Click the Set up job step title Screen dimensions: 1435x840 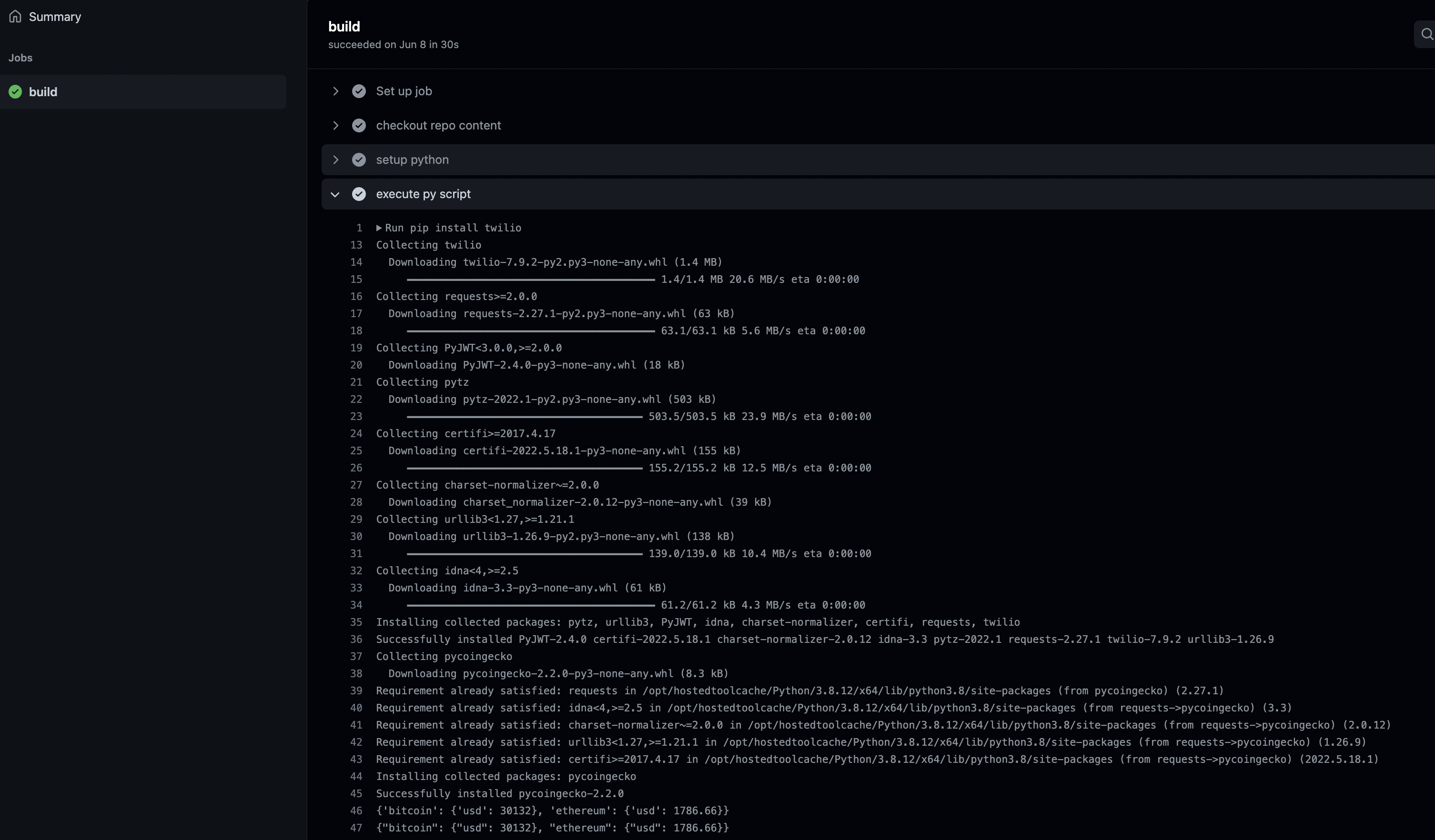pyautogui.click(x=404, y=91)
